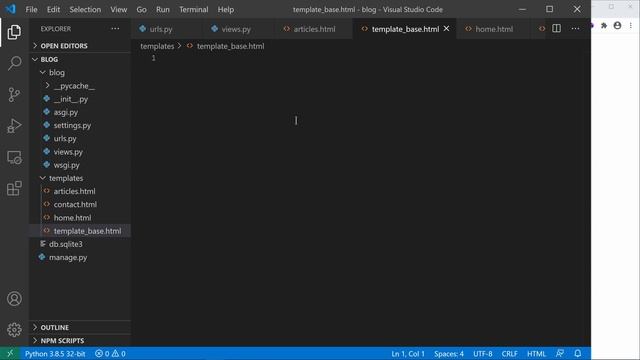
Task: Change indentation via Spaces: 4
Action: pos(449,353)
